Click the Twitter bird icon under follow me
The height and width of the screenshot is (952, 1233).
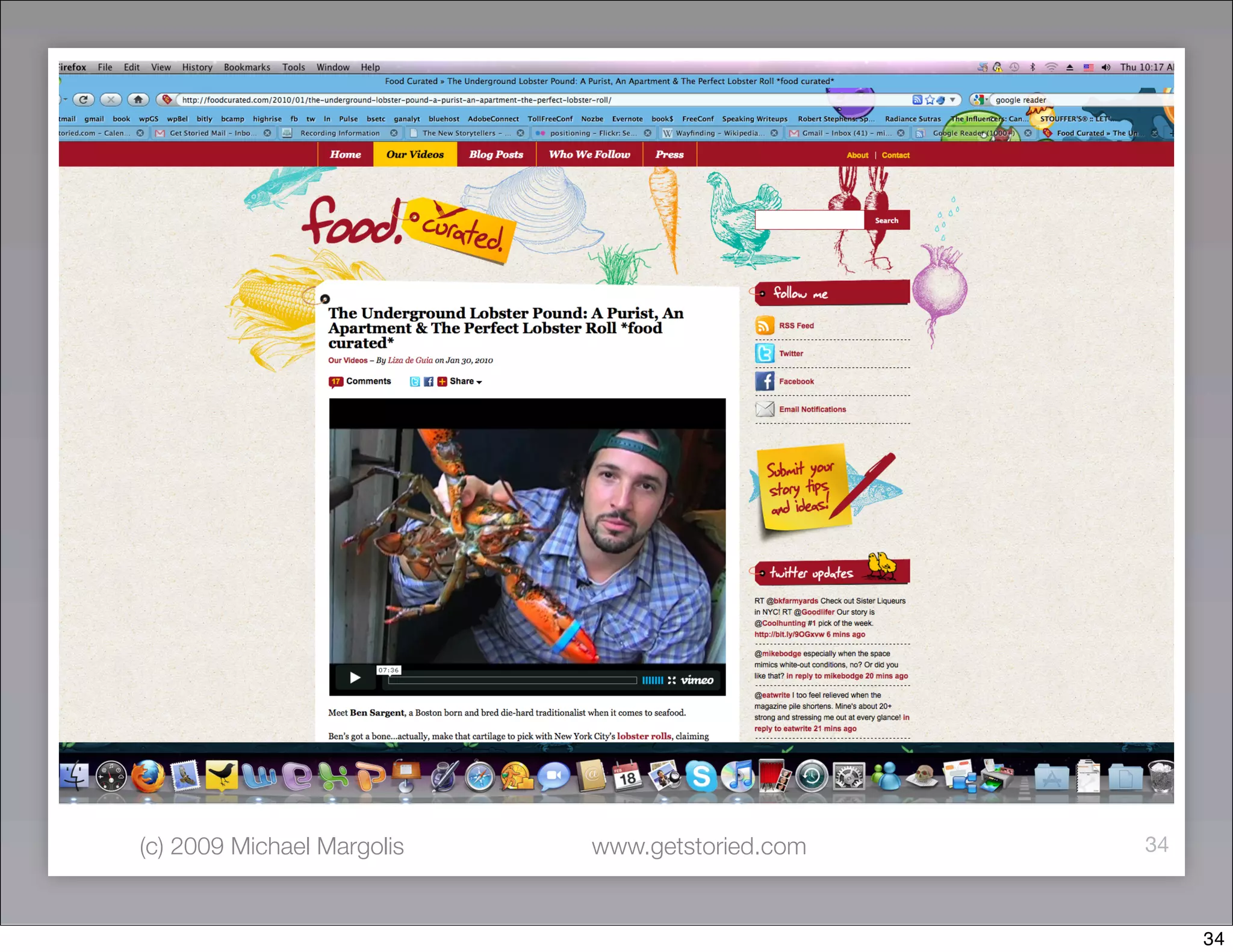(765, 353)
